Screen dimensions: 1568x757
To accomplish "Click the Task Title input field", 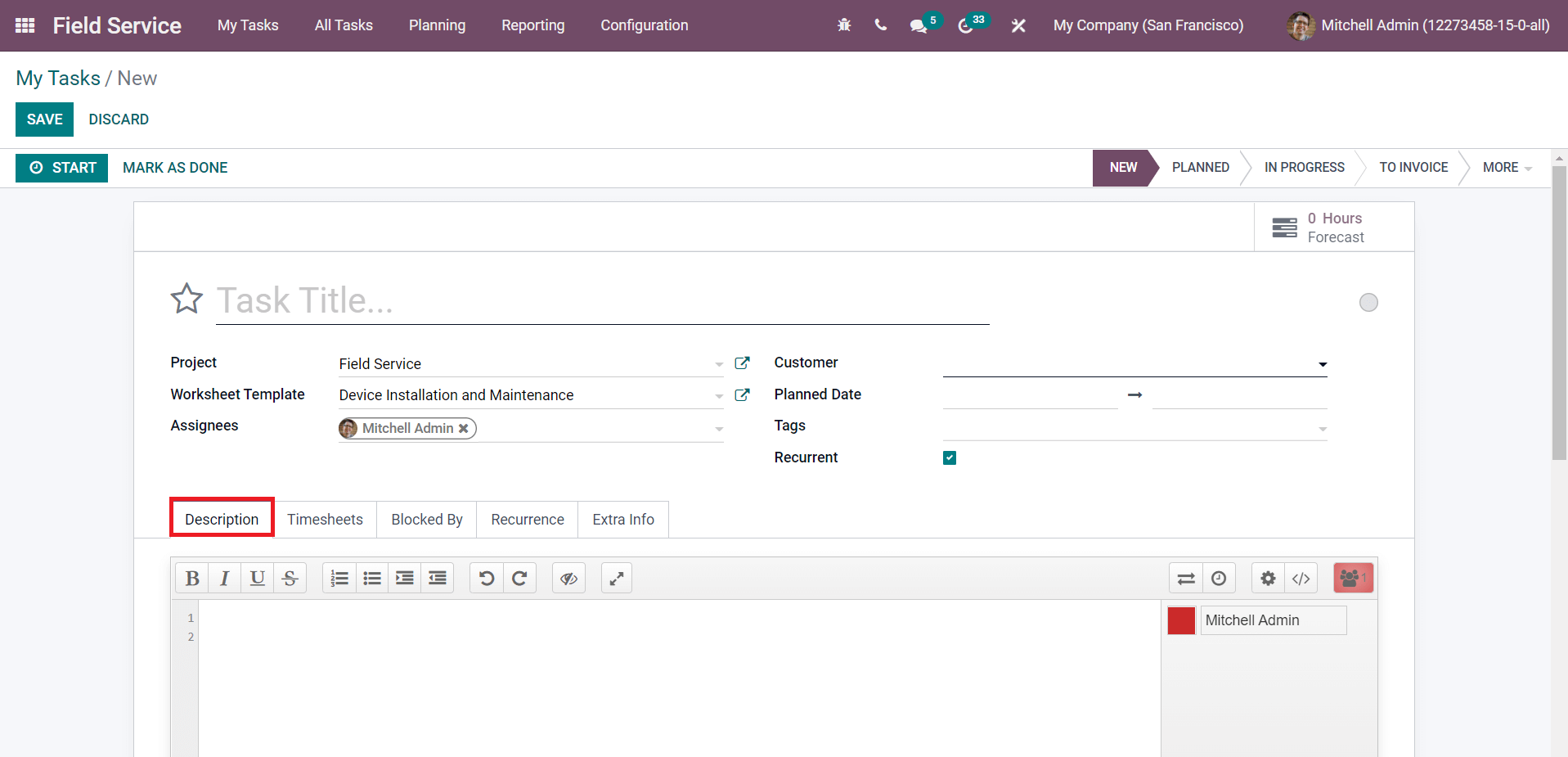I will [602, 301].
